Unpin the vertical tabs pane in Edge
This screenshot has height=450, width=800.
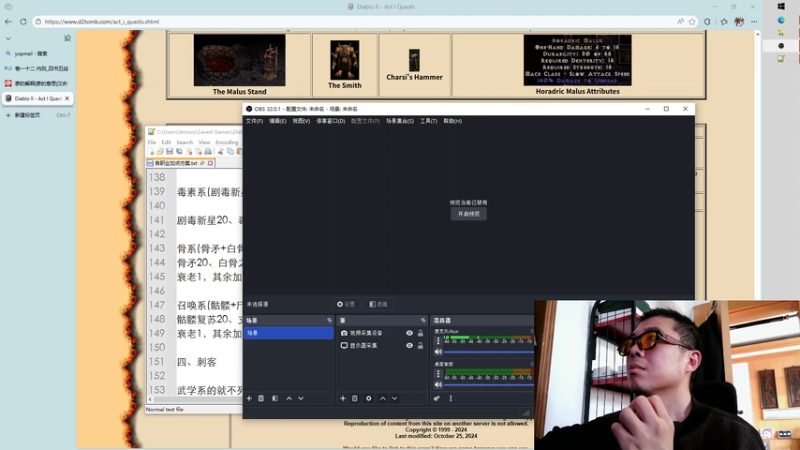click(x=67, y=38)
